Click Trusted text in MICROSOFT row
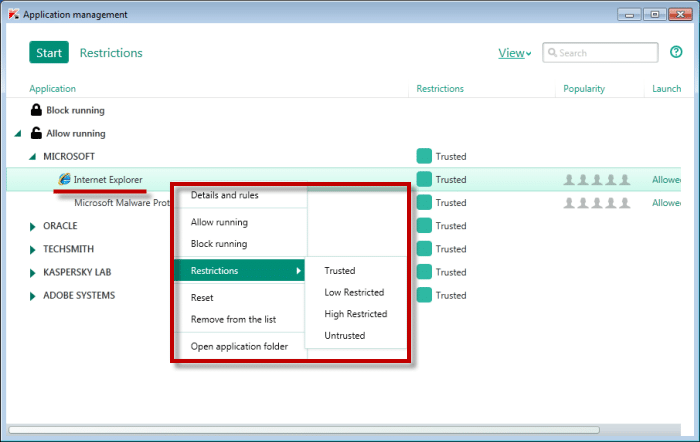The image size is (700, 442). click(451, 157)
